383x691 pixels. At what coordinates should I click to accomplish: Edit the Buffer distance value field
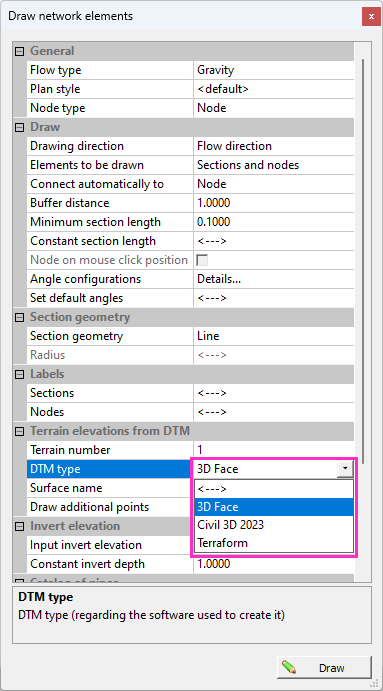click(x=274, y=203)
